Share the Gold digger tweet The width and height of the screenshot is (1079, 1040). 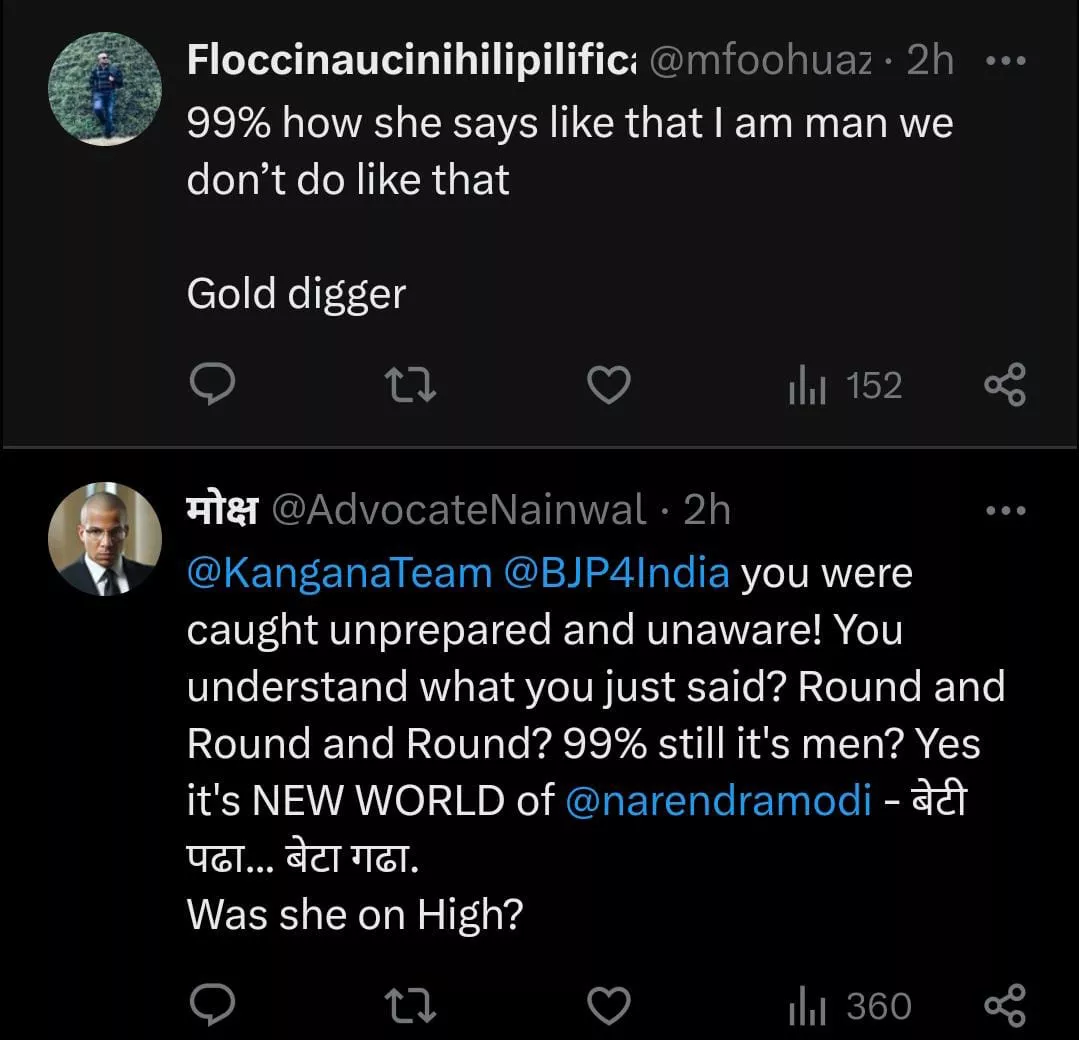coord(1005,385)
